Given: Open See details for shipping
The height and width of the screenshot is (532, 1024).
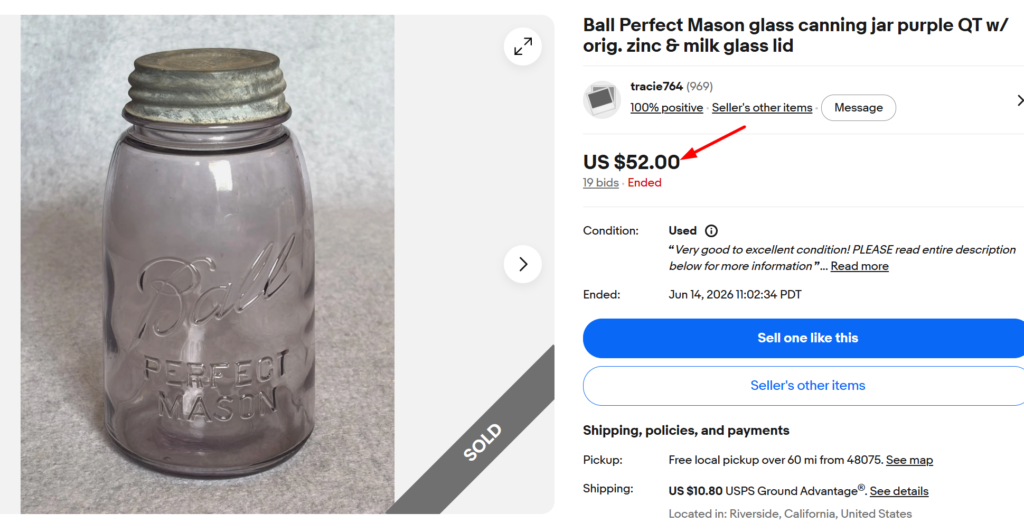Looking at the screenshot, I should [899, 491].
